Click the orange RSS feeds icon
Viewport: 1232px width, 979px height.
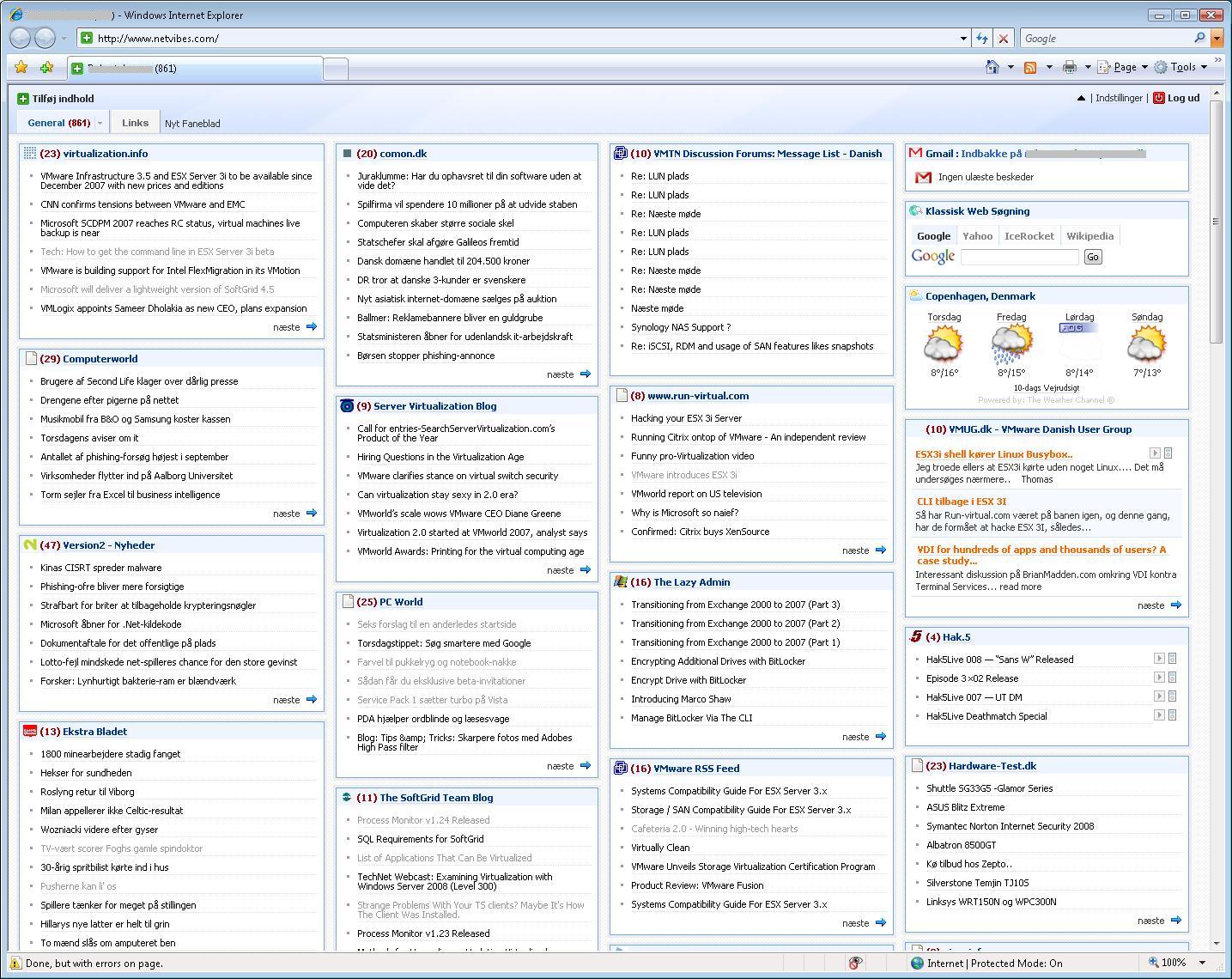tap(1030, 67)
